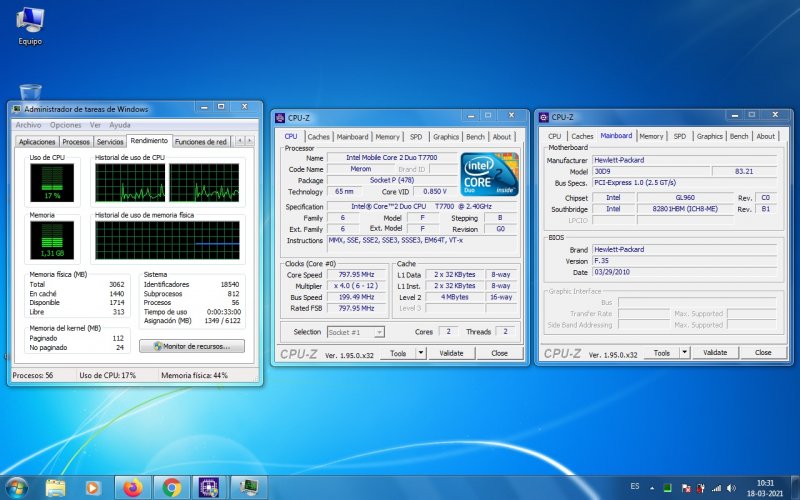Launch Google Chrome from the taskbar

coord(171,487)
